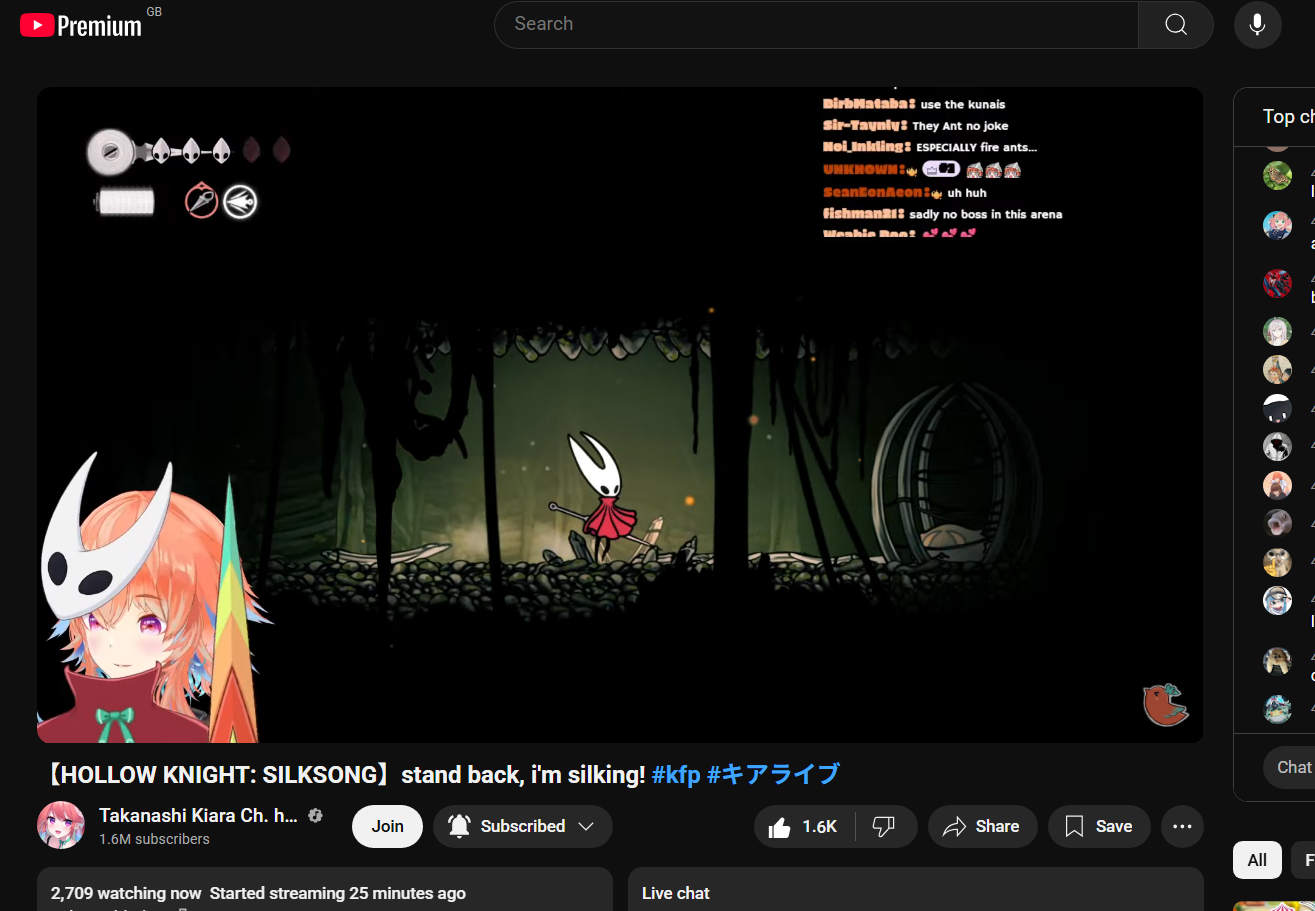Open the three-dot more actions menu
This screenshot has width=1315, height=911.
click(x=1182, y=826)
